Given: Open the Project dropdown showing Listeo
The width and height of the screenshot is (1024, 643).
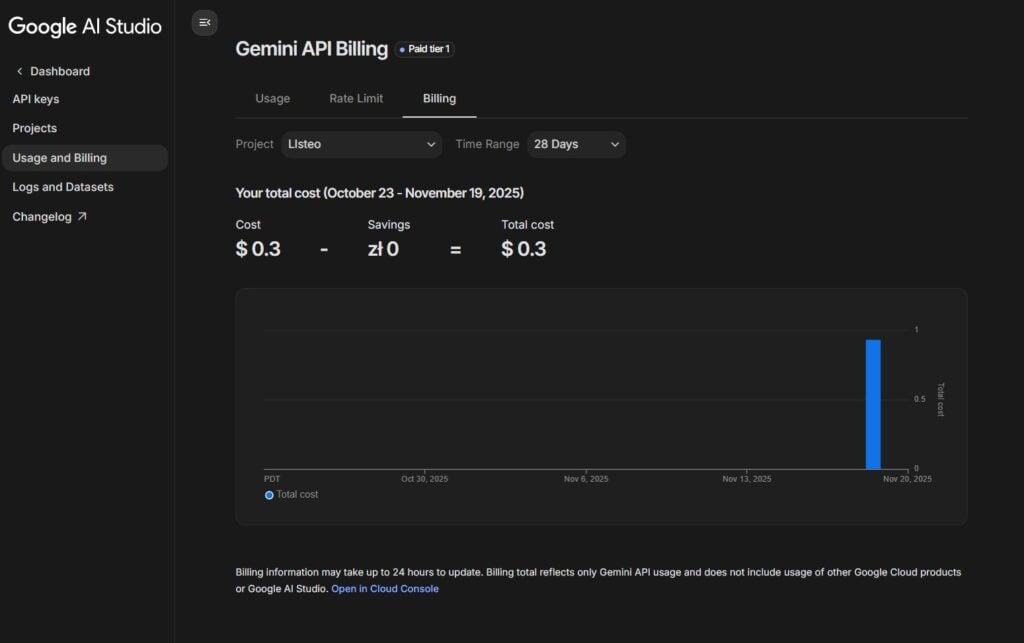Looking at the screenshot, I should [x=361, y=144].
